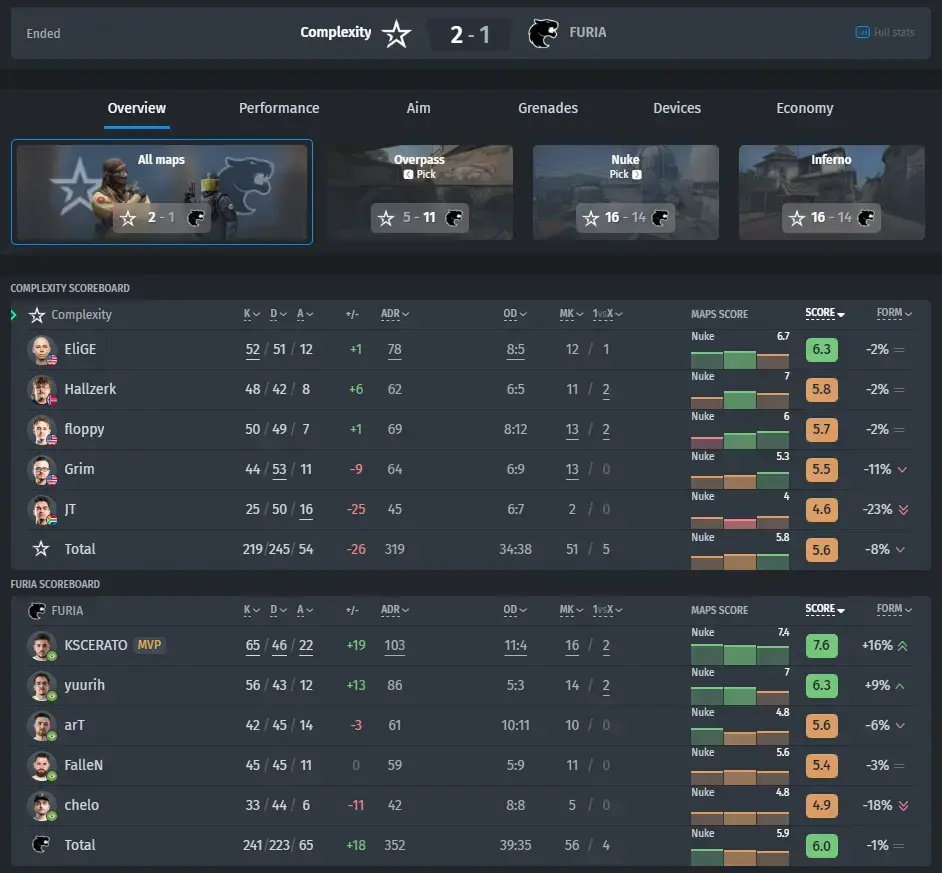This screenshot has width=942, height=873.
Task: Select the Overview tab
Action: coord(137,108)
